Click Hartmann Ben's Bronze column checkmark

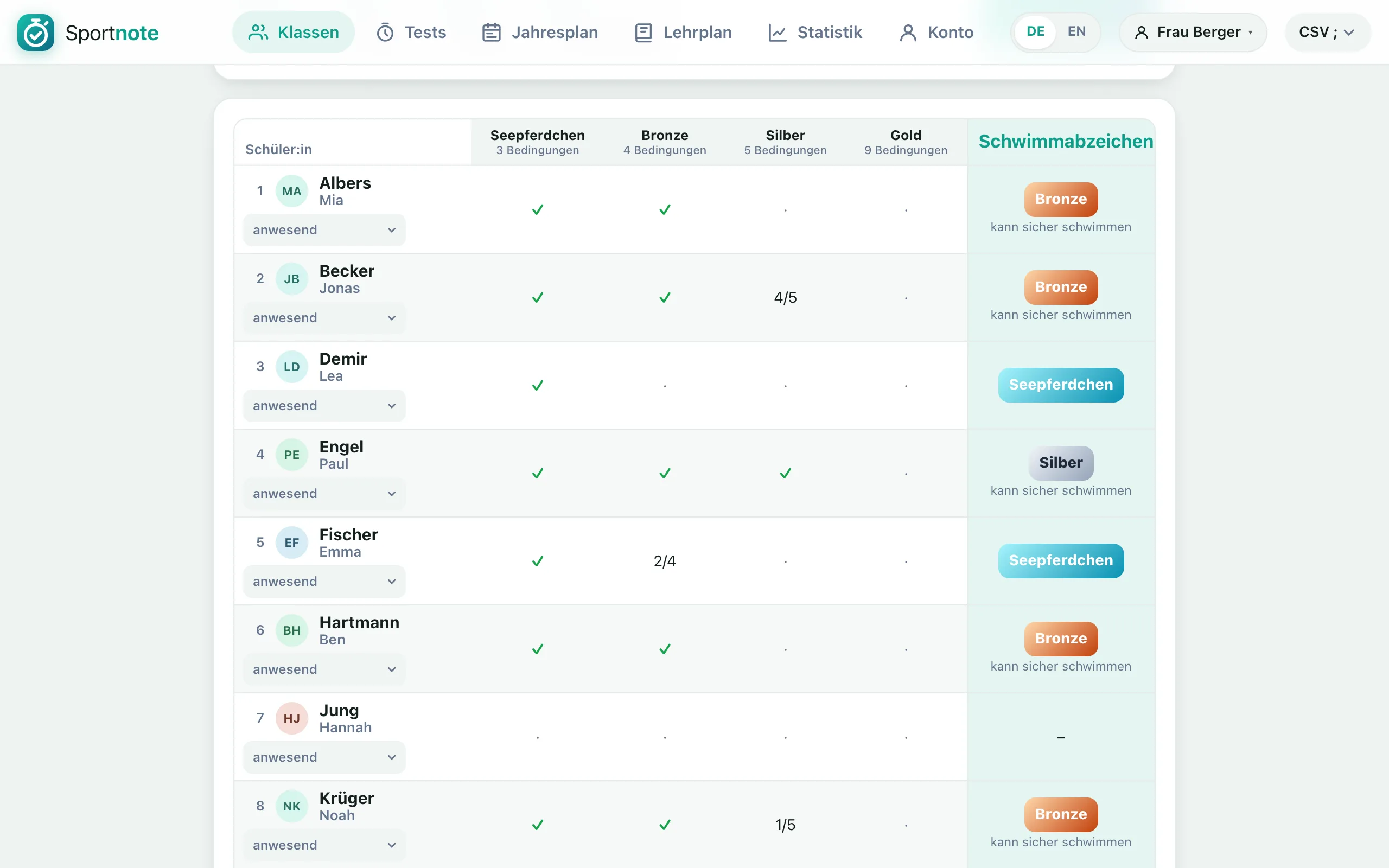click(665, 649)
